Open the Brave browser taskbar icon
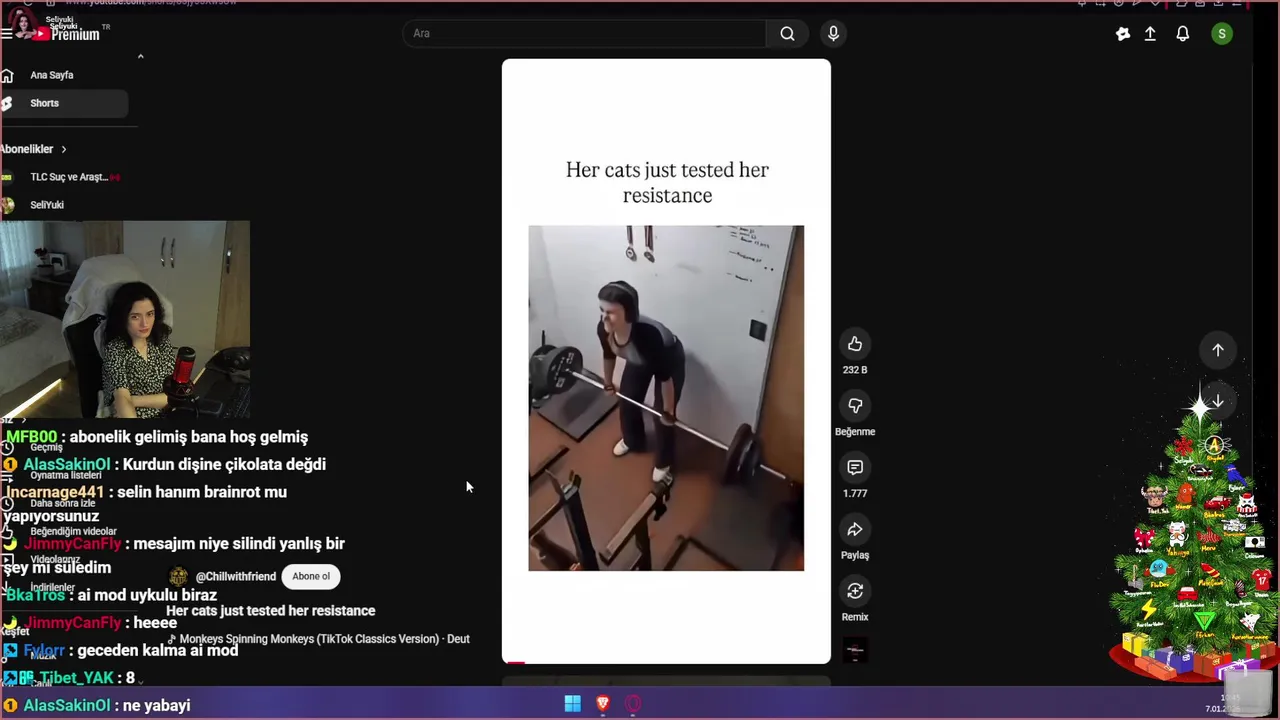The height and width of the screenshot is (720, 1280). point(602,704)
